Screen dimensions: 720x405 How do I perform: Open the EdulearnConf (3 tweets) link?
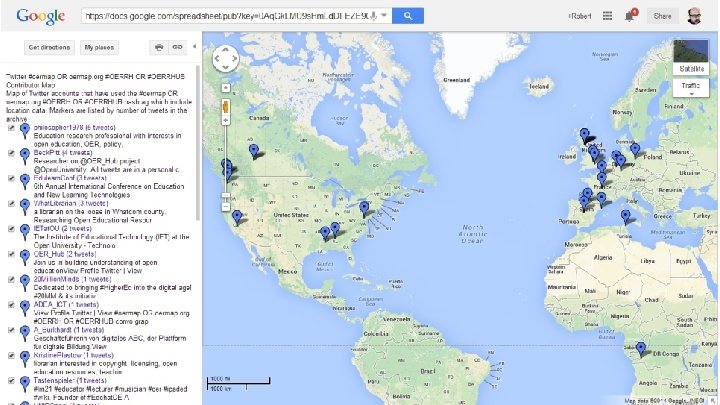tap(70, 178)
